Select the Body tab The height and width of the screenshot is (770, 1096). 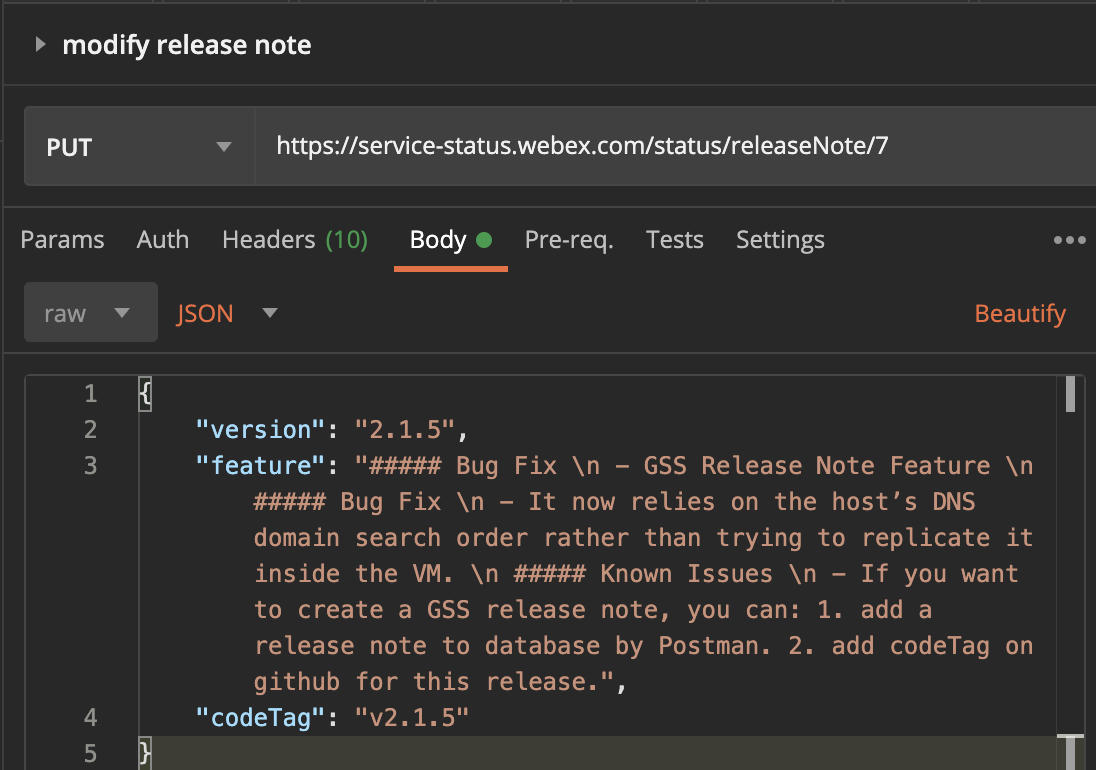click(451, 240)
